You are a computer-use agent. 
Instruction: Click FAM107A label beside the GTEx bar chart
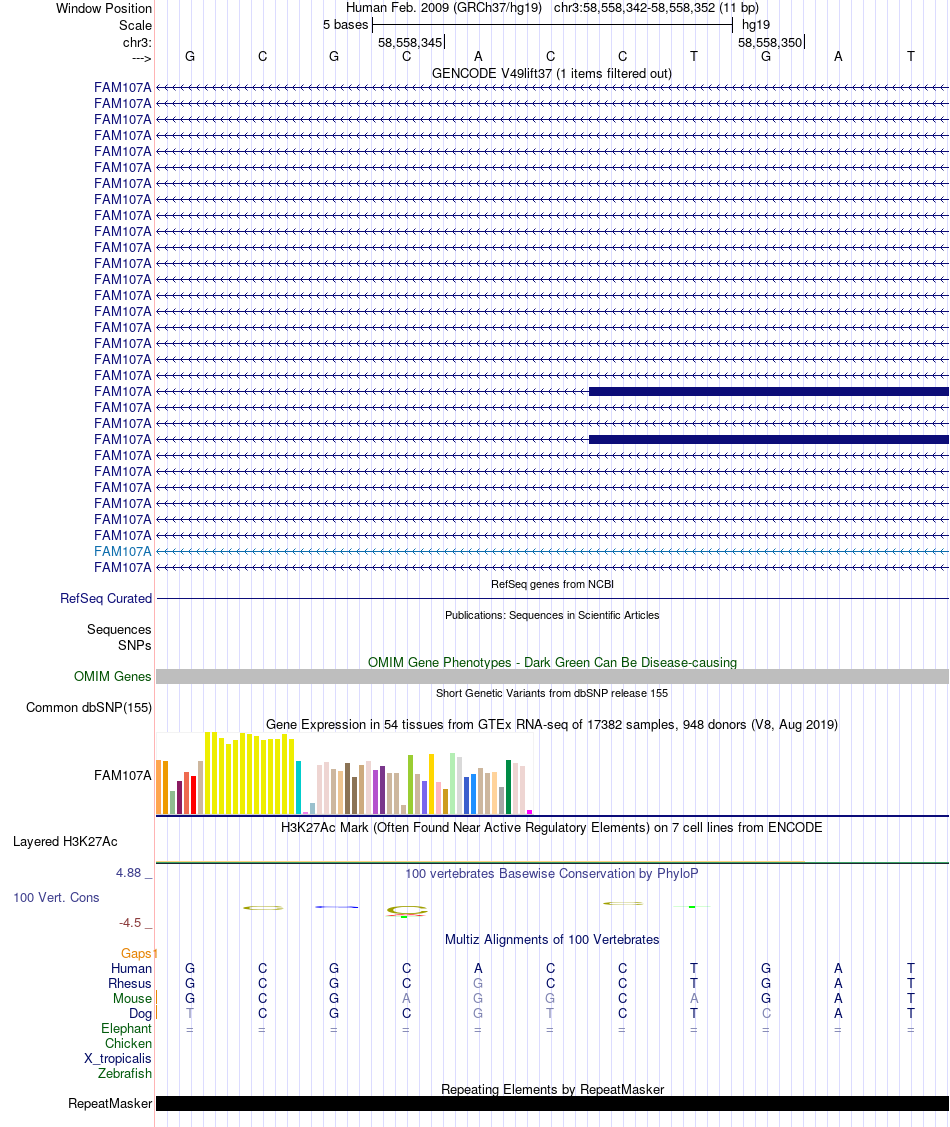123,776
